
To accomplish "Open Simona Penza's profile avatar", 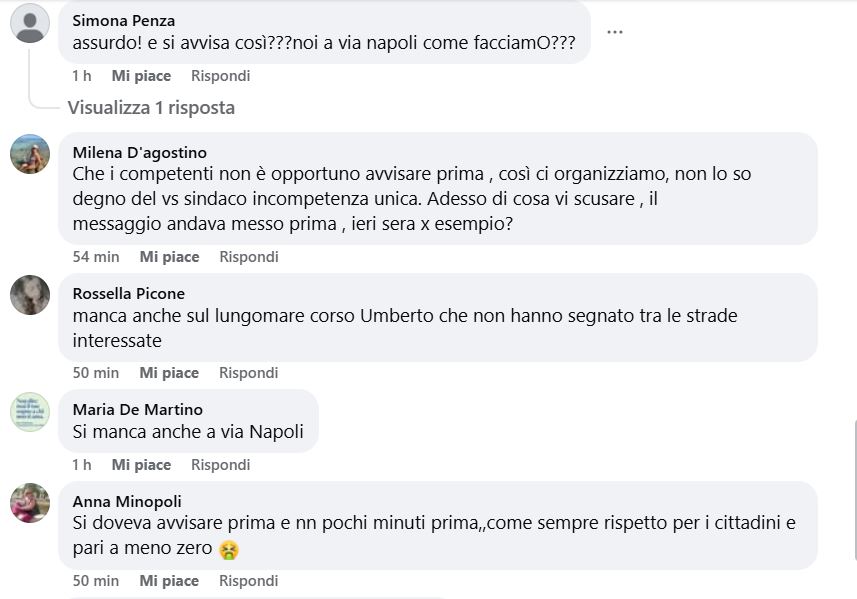I will 30,23.
